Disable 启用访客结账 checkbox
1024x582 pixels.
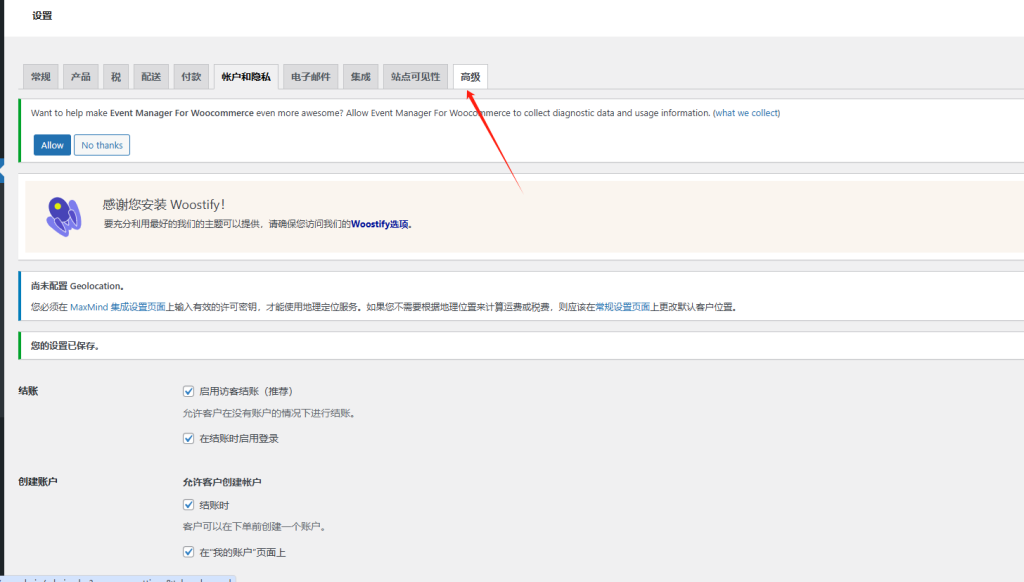tap(188, 390)
